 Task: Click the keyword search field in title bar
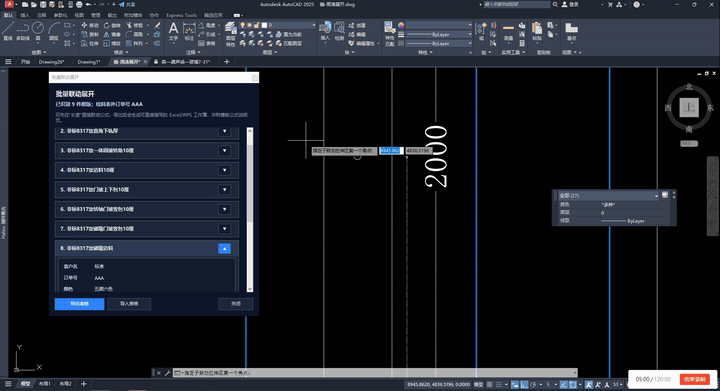coord(517,5)
